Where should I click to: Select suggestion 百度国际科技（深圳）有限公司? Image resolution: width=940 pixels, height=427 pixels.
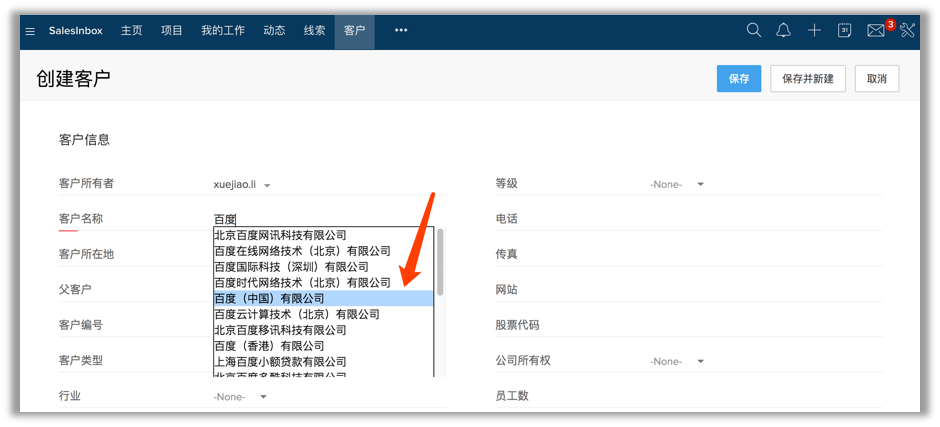click(x=323, y=266)
